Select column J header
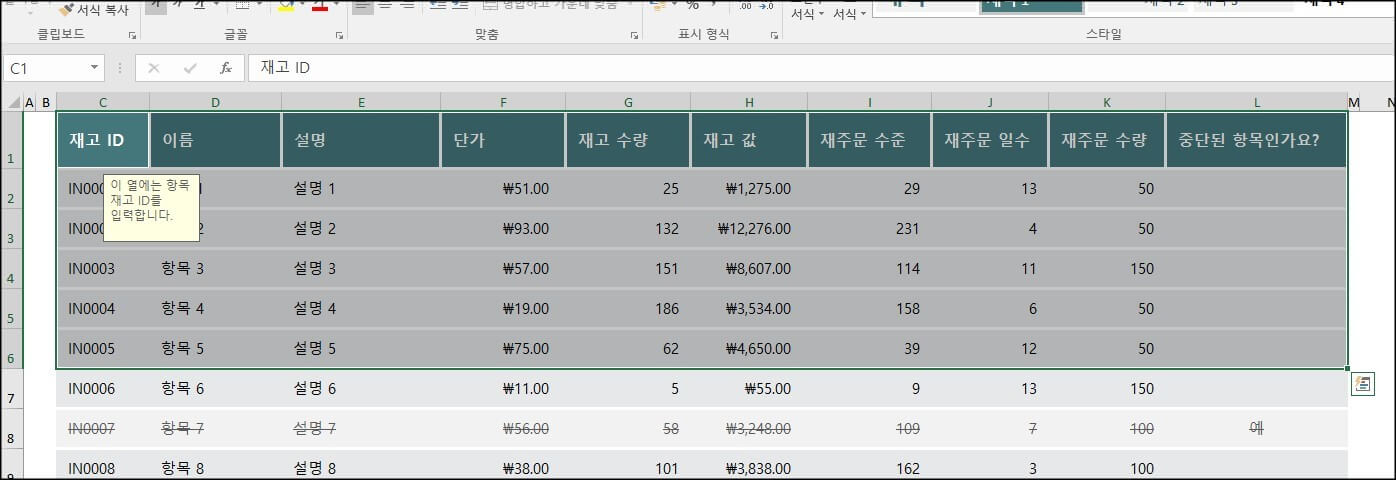1396x480 pixels. (990, 102)
